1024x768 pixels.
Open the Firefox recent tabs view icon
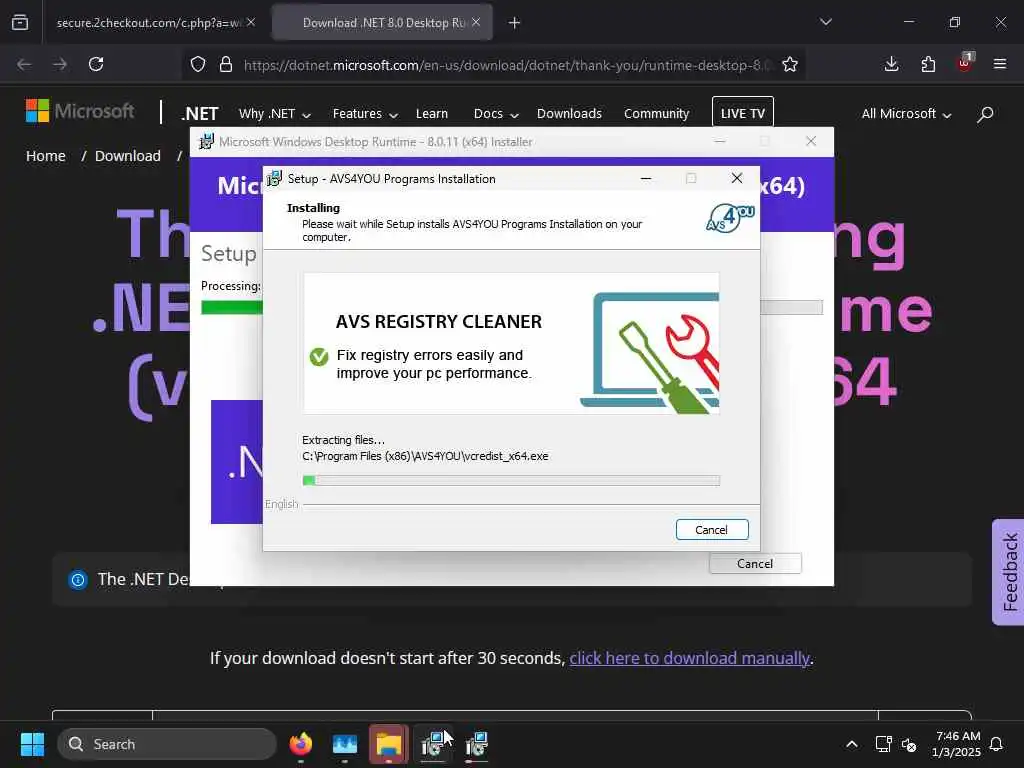click(x=20, y=22)
